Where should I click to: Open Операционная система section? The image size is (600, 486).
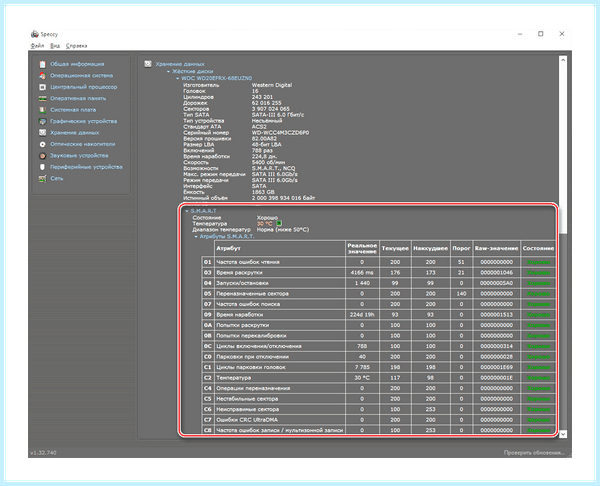tap(82, 76)
